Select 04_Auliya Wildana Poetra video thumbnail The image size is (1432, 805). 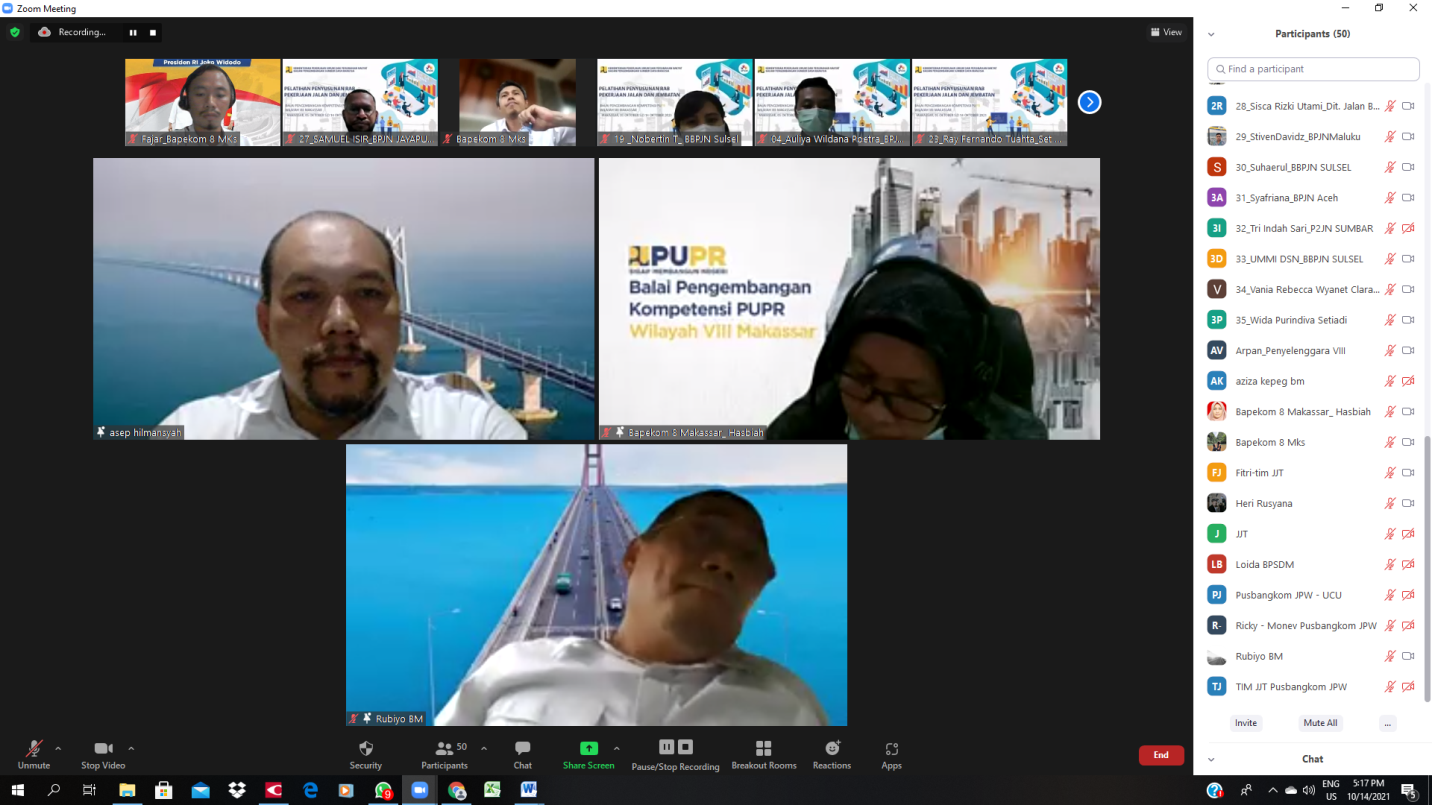pos(832,102)
